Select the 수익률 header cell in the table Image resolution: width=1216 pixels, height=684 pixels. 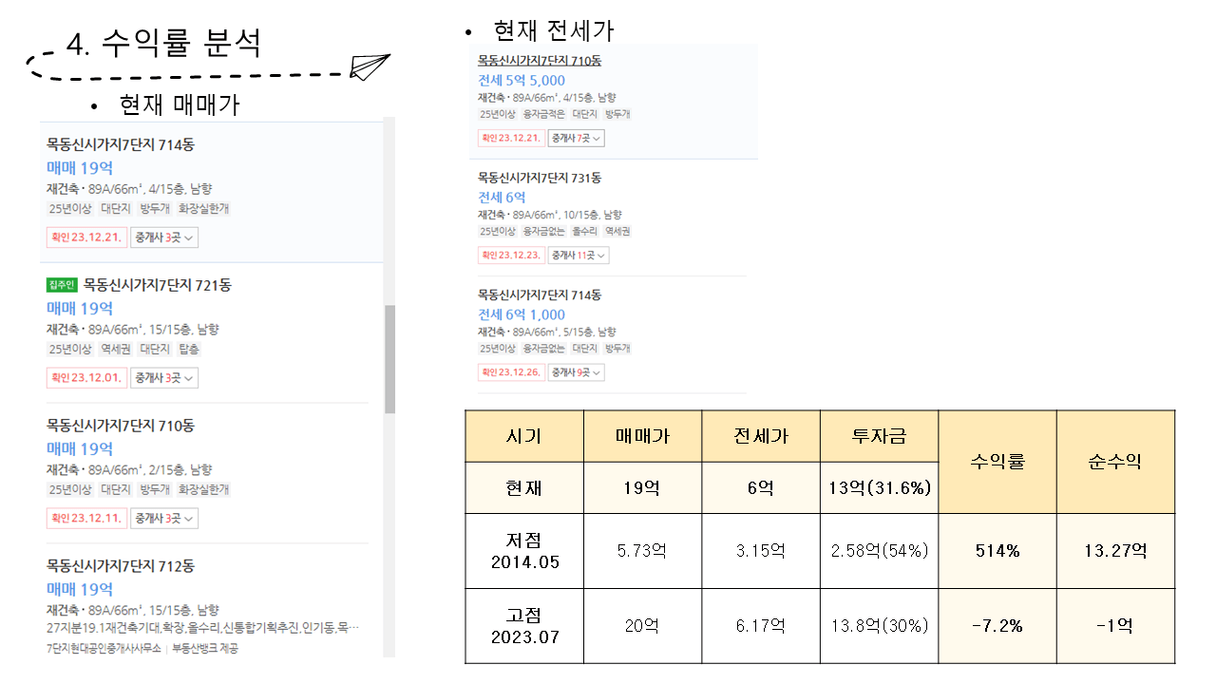[996, 462]
